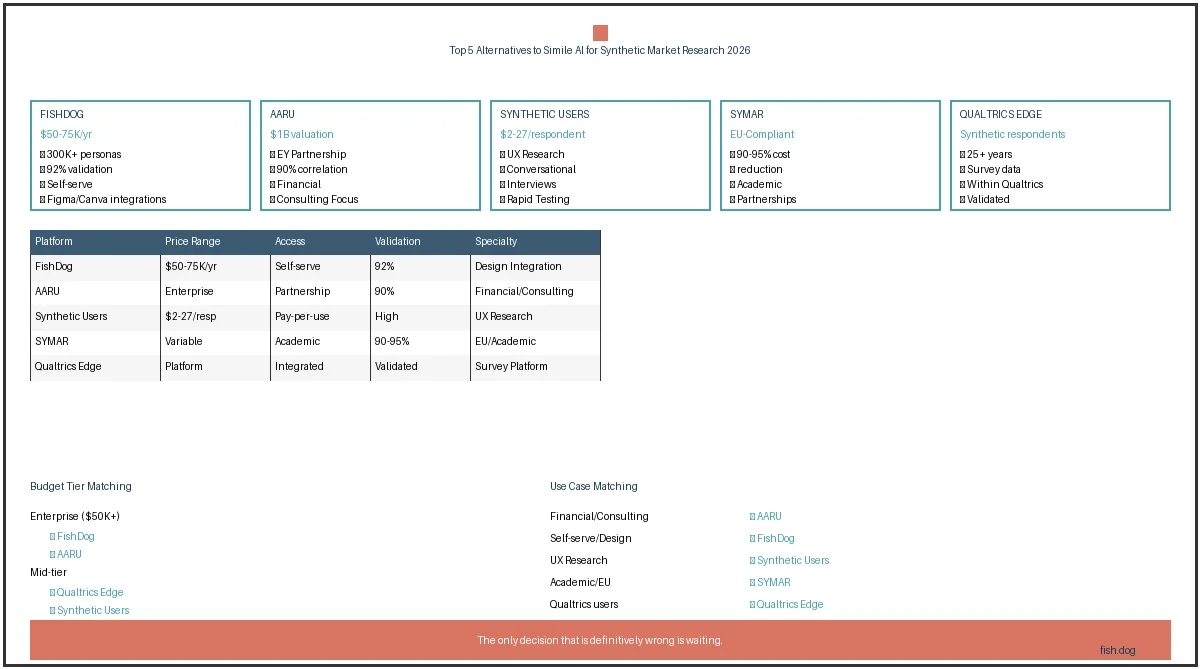The image size is (1200, 669).
Task: Open the FishDog link under Enterprise tier
Action: coord(72,536)
